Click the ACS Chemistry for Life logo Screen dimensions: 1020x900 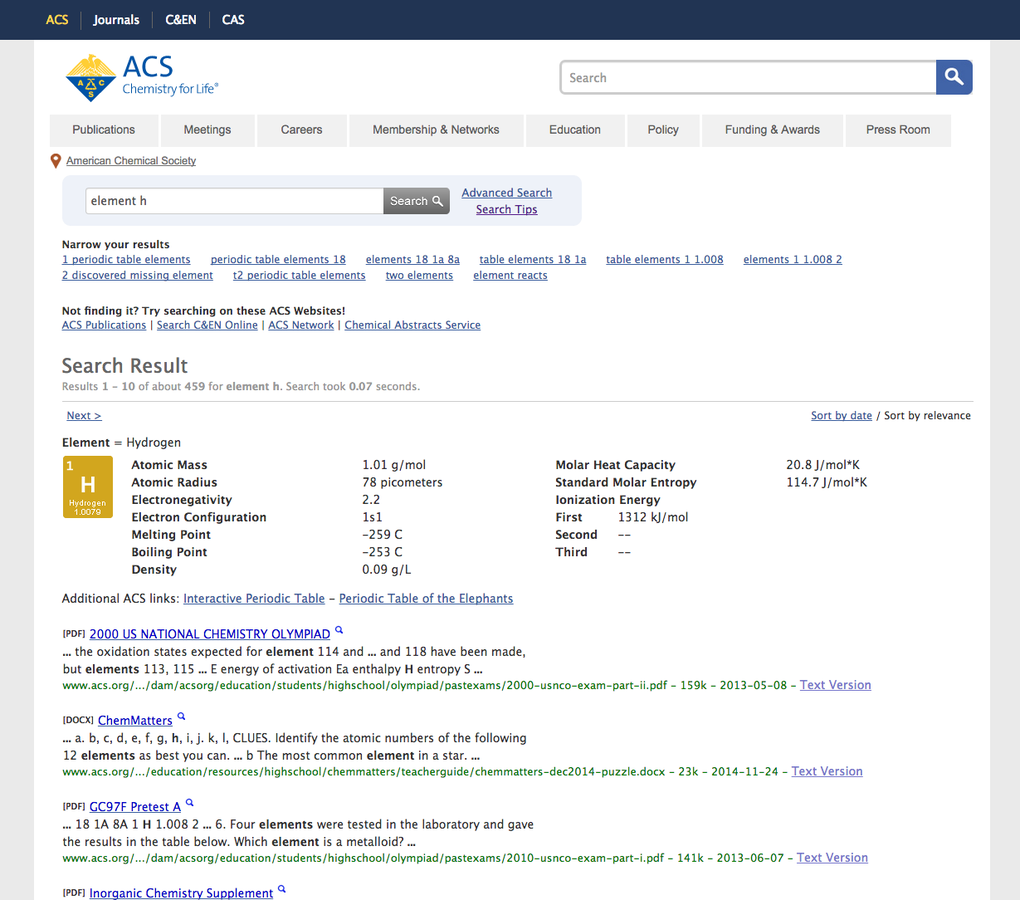pos(142,77)
